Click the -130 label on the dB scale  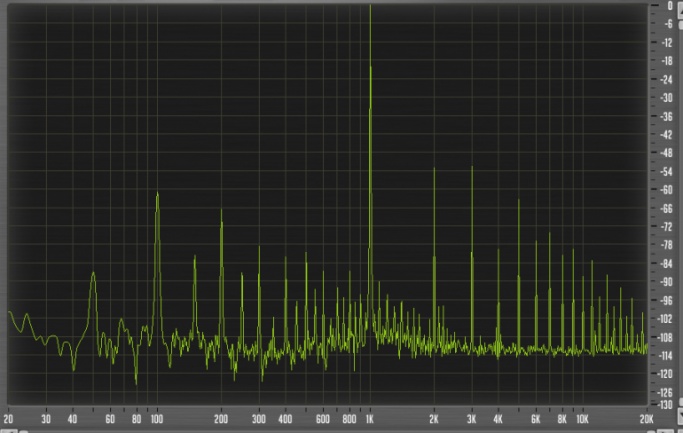(665, 405)
